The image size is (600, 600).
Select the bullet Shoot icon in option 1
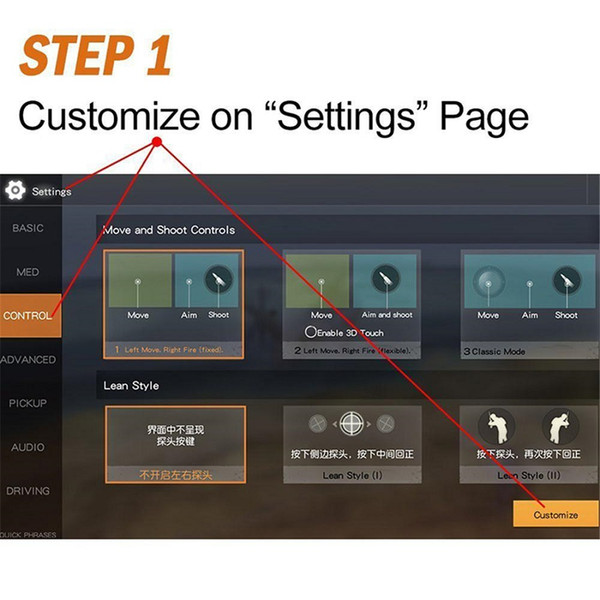(x=218, y=278)
